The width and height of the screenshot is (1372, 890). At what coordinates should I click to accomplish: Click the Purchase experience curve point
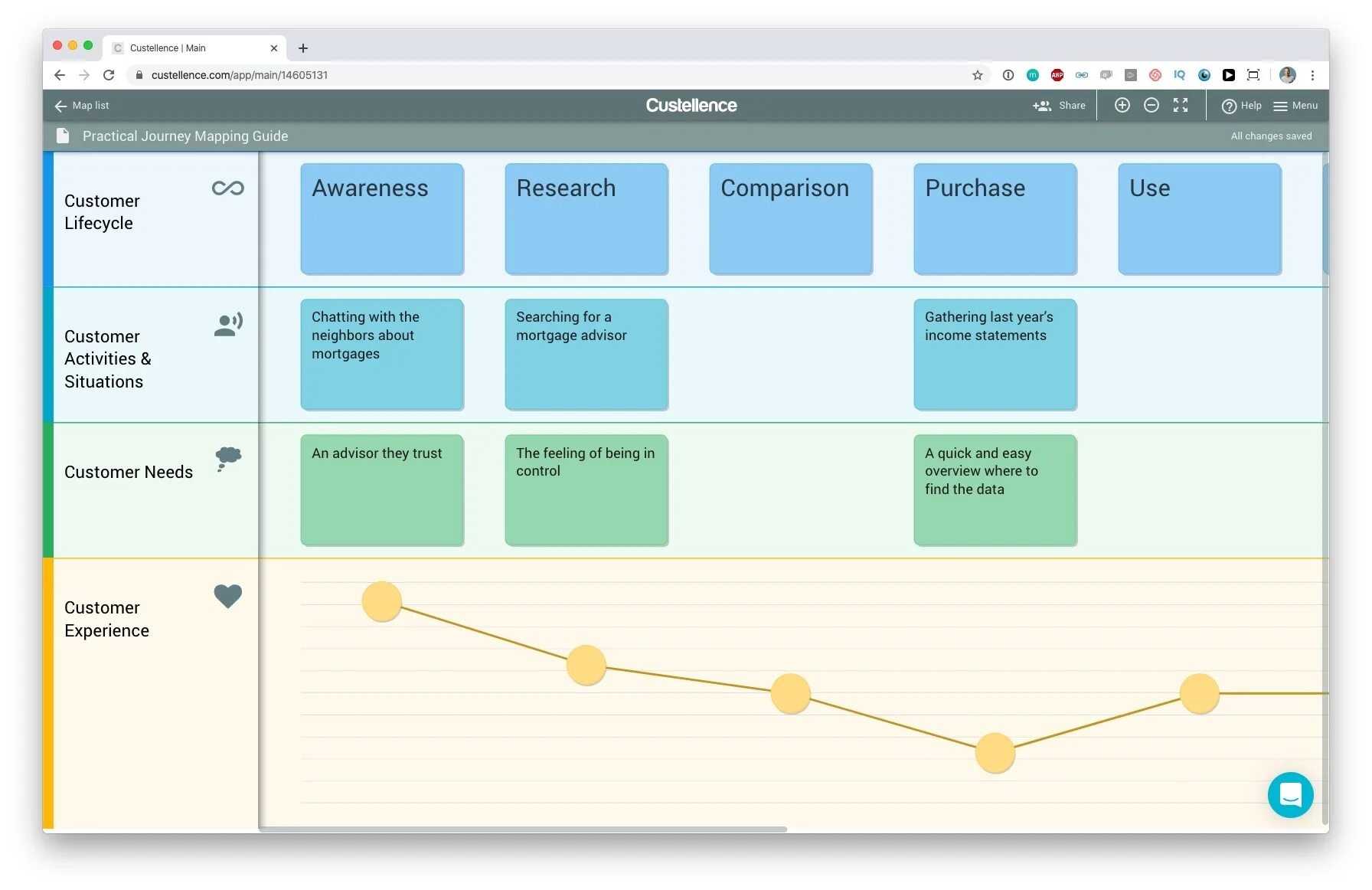pyautogui.click(x=995, y=753)
